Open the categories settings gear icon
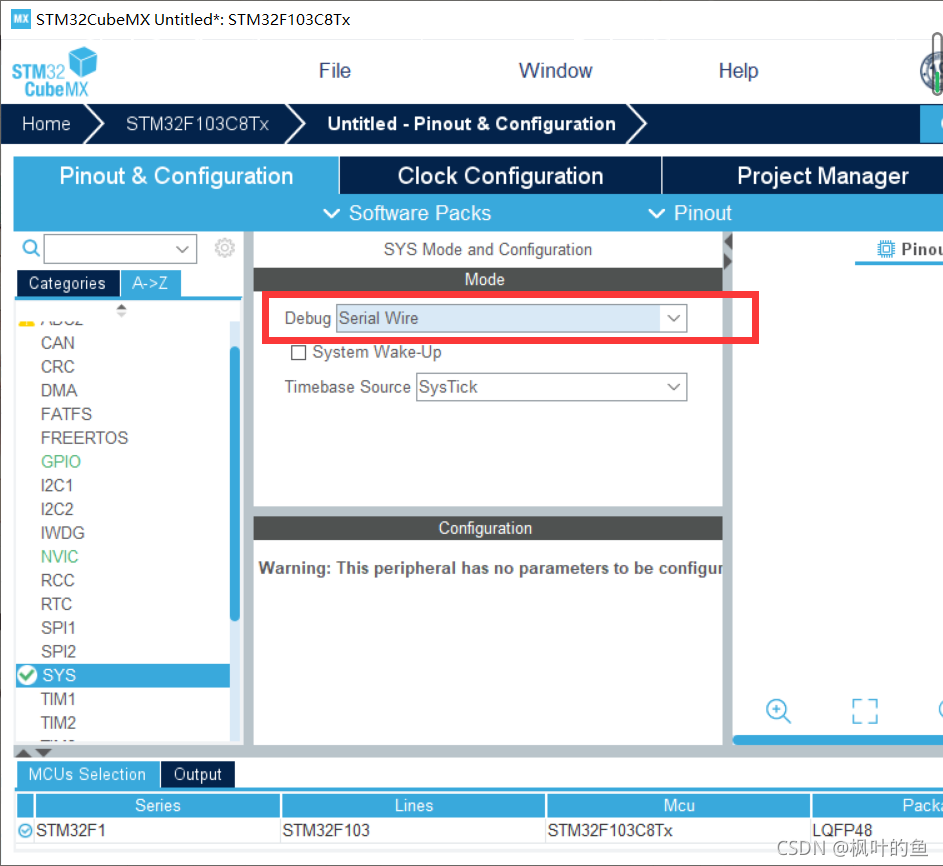Screen dimensions: 943x866 pyautogui.click(x=224, y=247)
